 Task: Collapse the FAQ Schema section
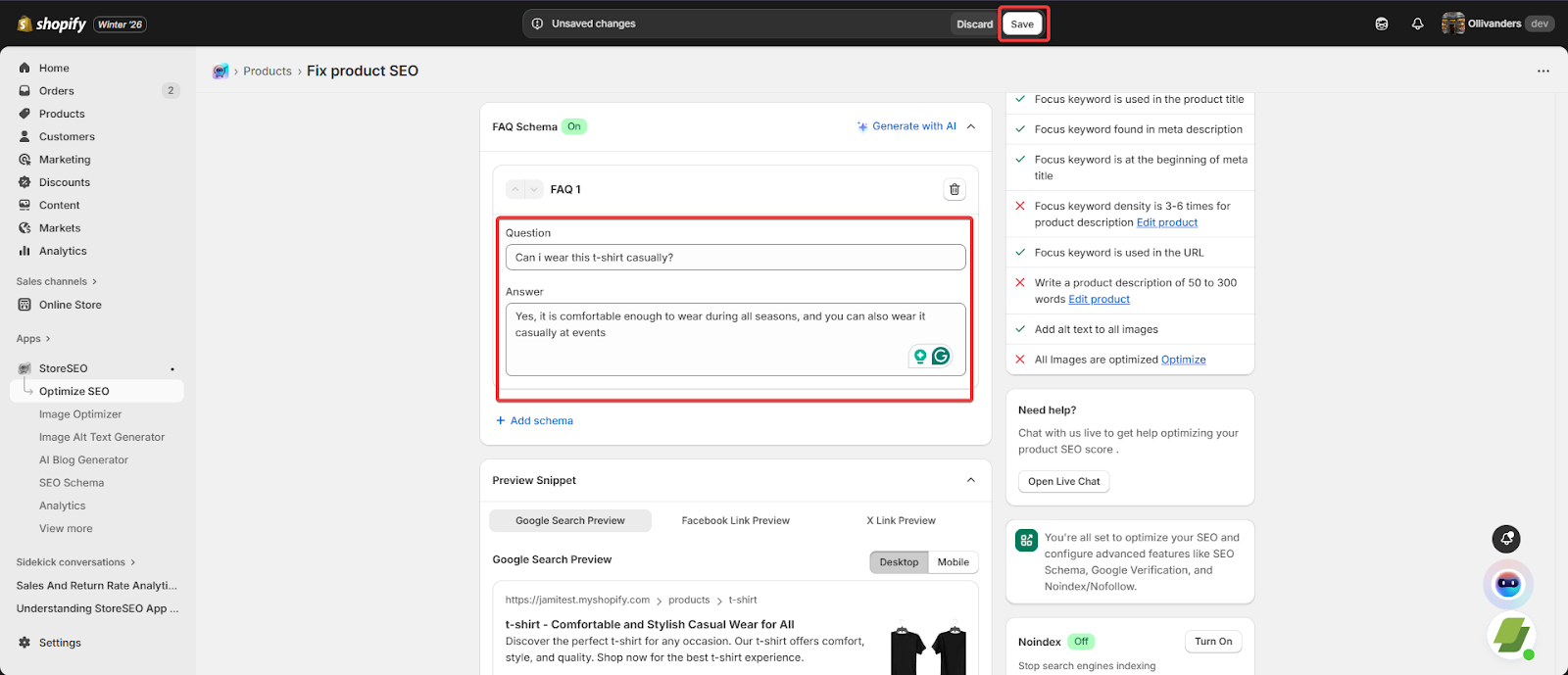[x=971, y=126]
